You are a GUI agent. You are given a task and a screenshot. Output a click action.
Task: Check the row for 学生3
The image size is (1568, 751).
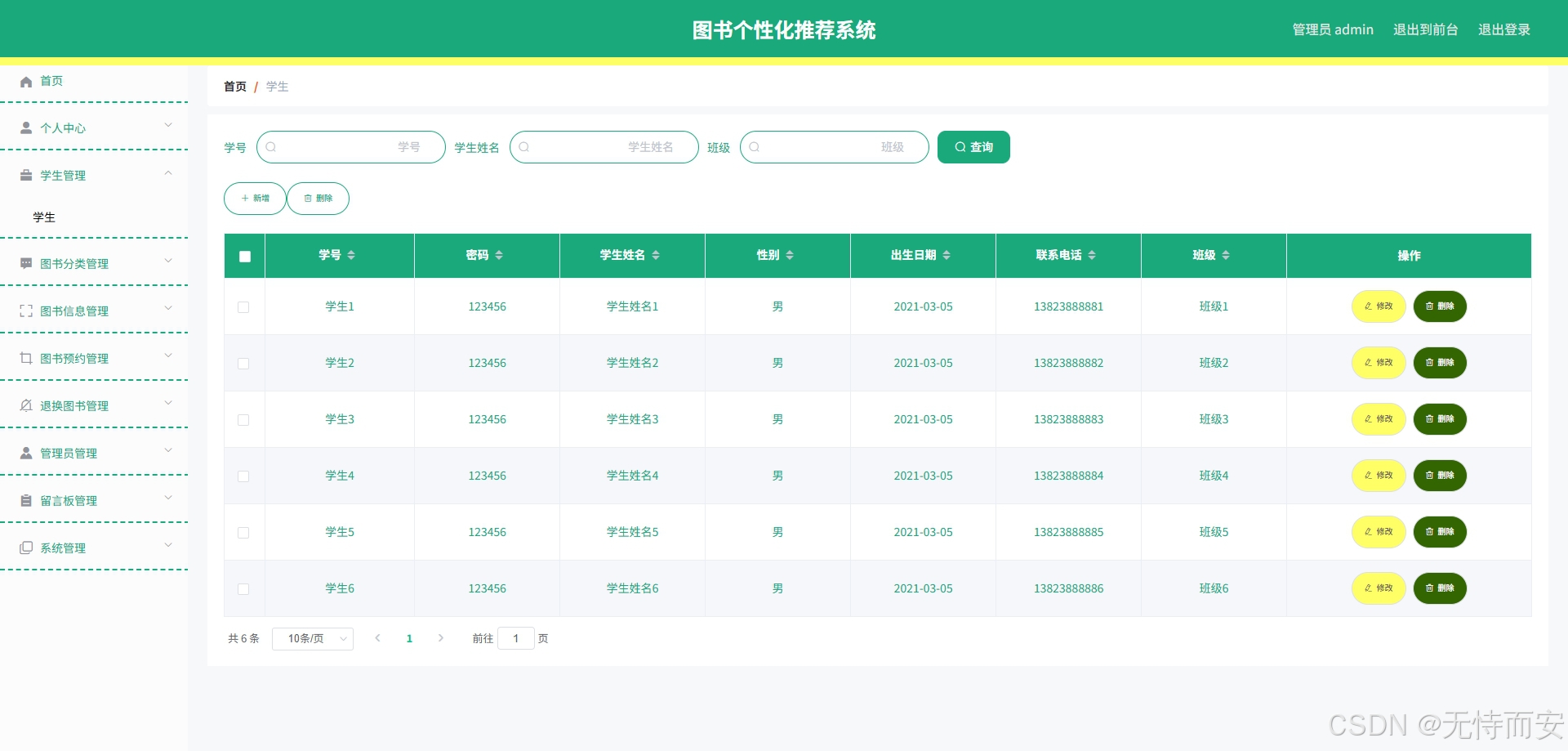(243, 420)
